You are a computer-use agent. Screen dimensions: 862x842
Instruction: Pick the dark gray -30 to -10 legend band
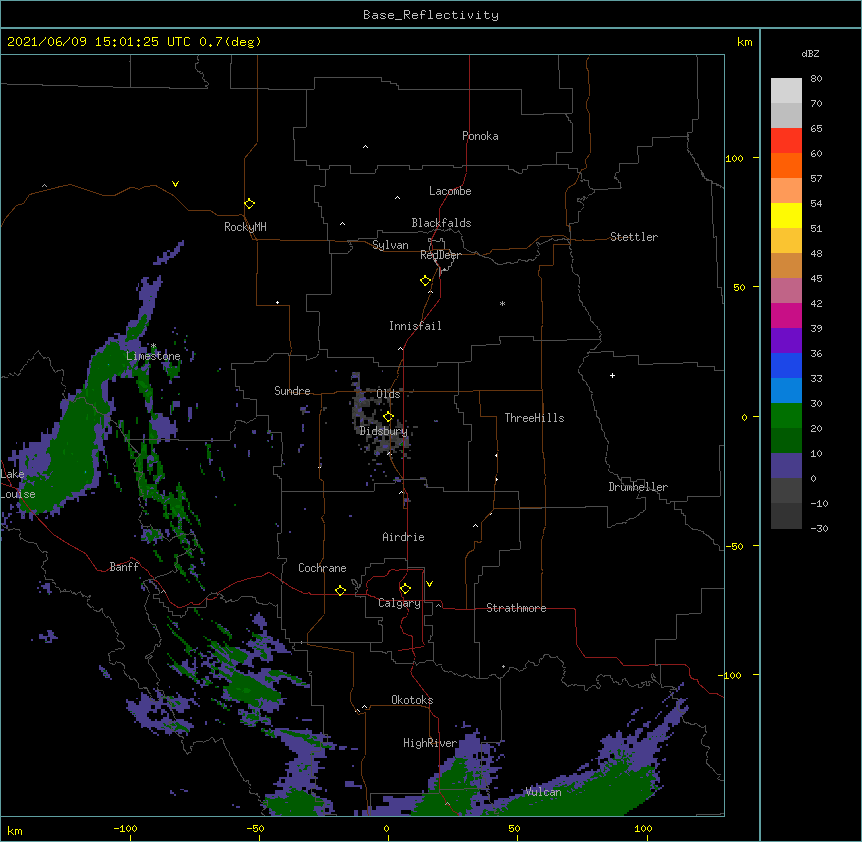(786, 516)
